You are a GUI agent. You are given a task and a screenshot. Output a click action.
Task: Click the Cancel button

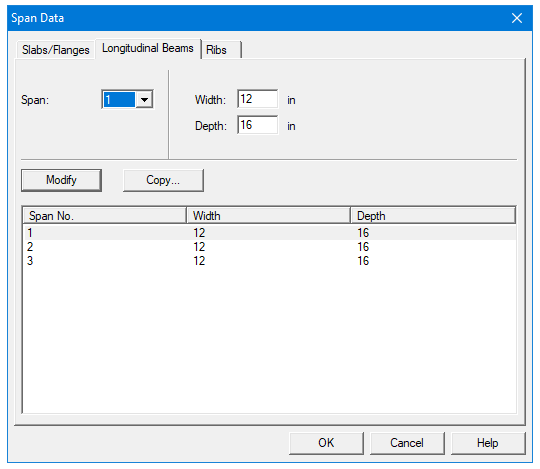point(407,443)
